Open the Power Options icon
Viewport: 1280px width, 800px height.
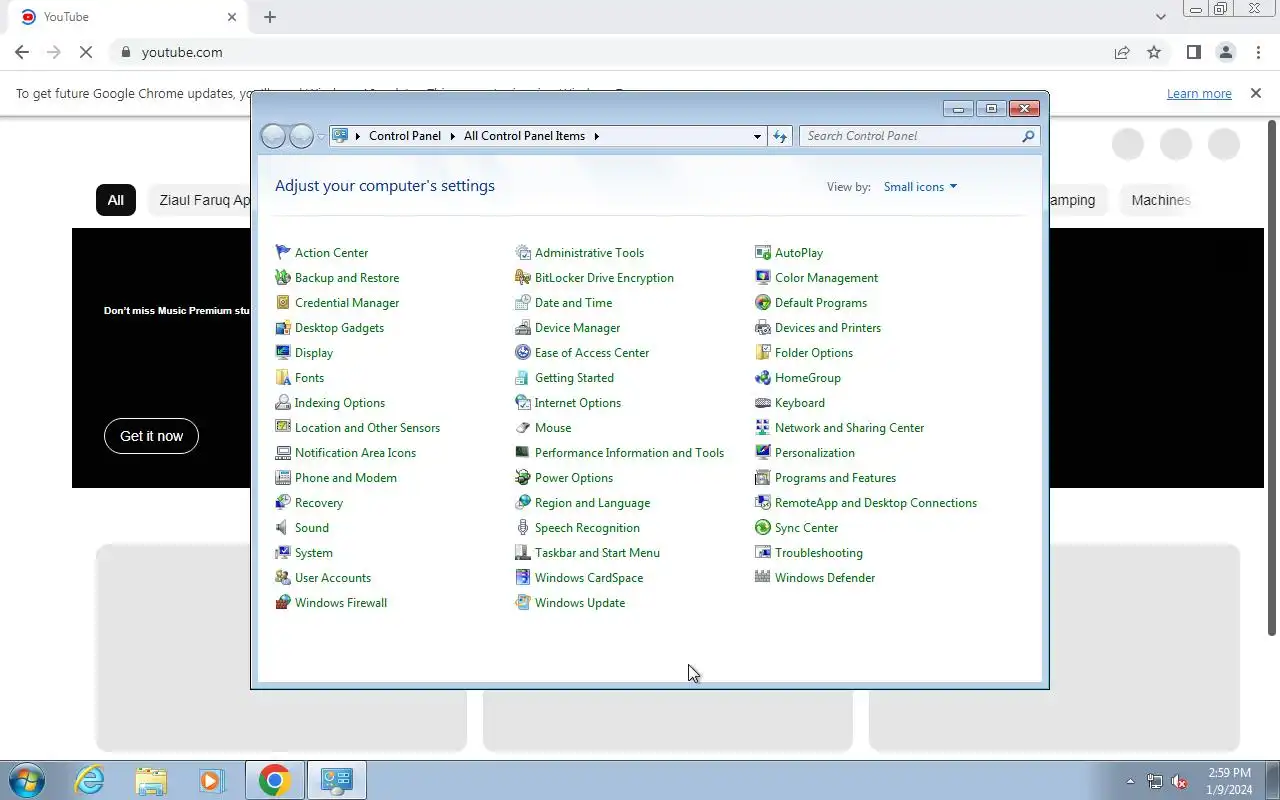pyautogui.click(x=523, y=478)
